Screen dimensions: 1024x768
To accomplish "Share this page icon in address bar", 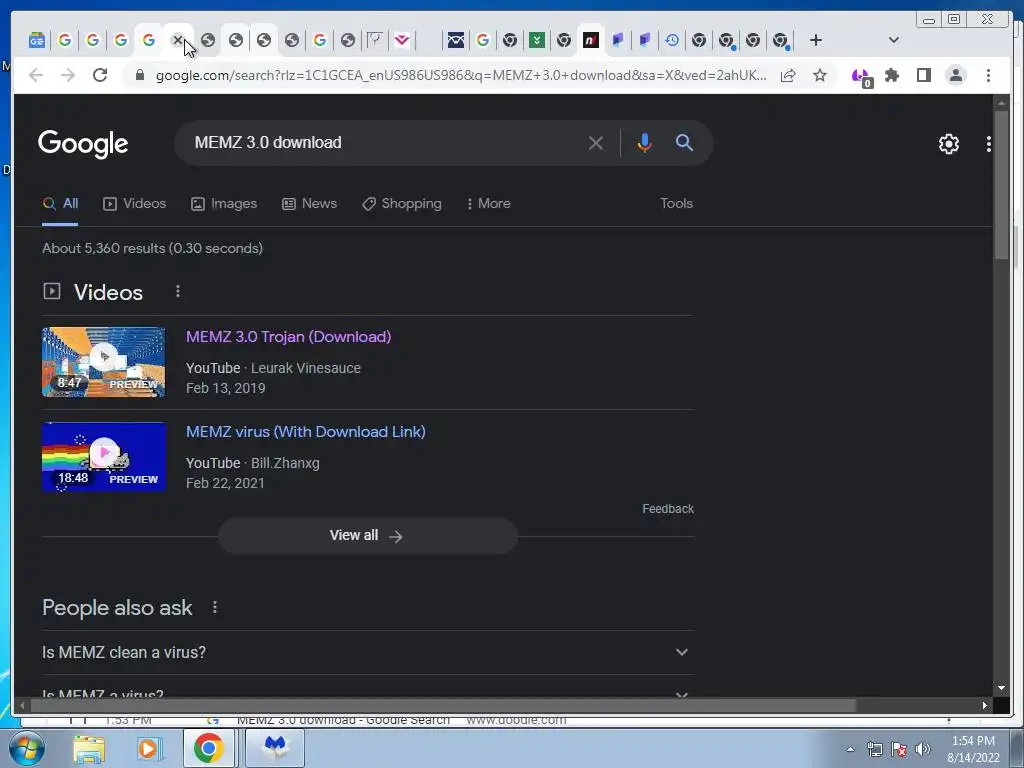I will point(788,76).
